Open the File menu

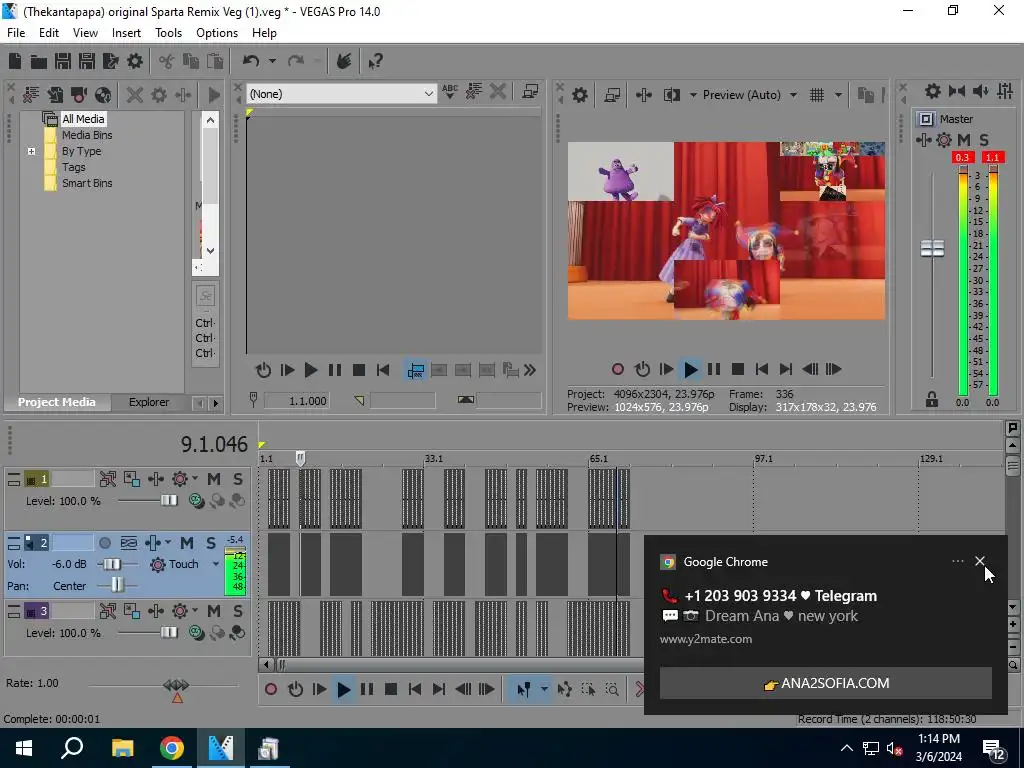pyautogui.click(x=16, y=33)
